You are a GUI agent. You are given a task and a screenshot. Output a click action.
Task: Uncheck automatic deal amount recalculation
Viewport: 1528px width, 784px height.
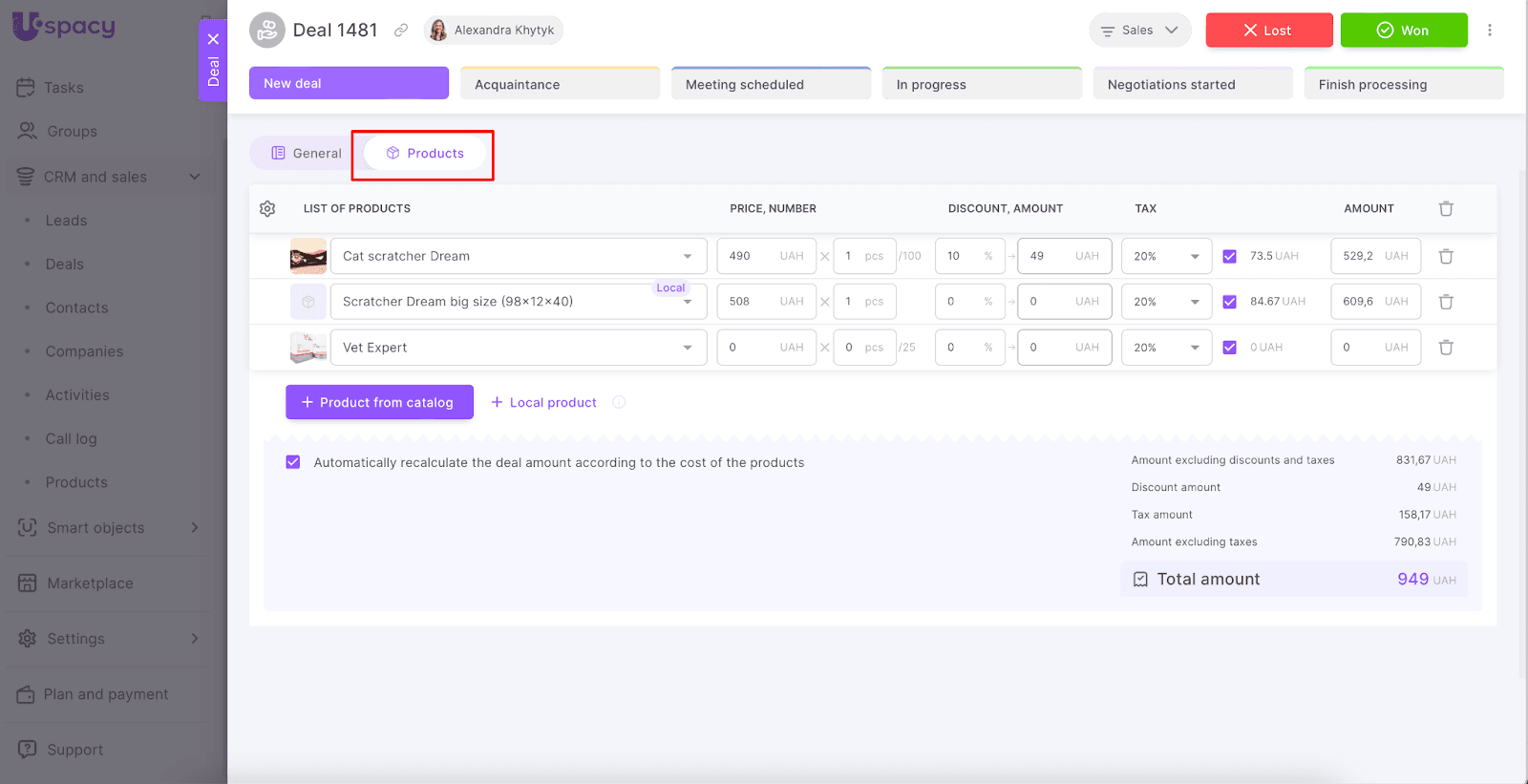[x=293, y=462]
